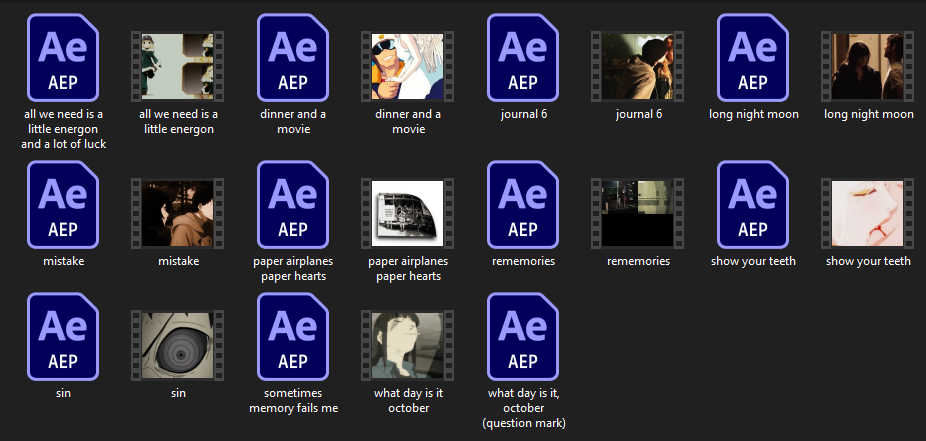The image size is (926, 441).
Task: Click 'sin' label under the video thumbnail
Action: [x=178, y=393]
